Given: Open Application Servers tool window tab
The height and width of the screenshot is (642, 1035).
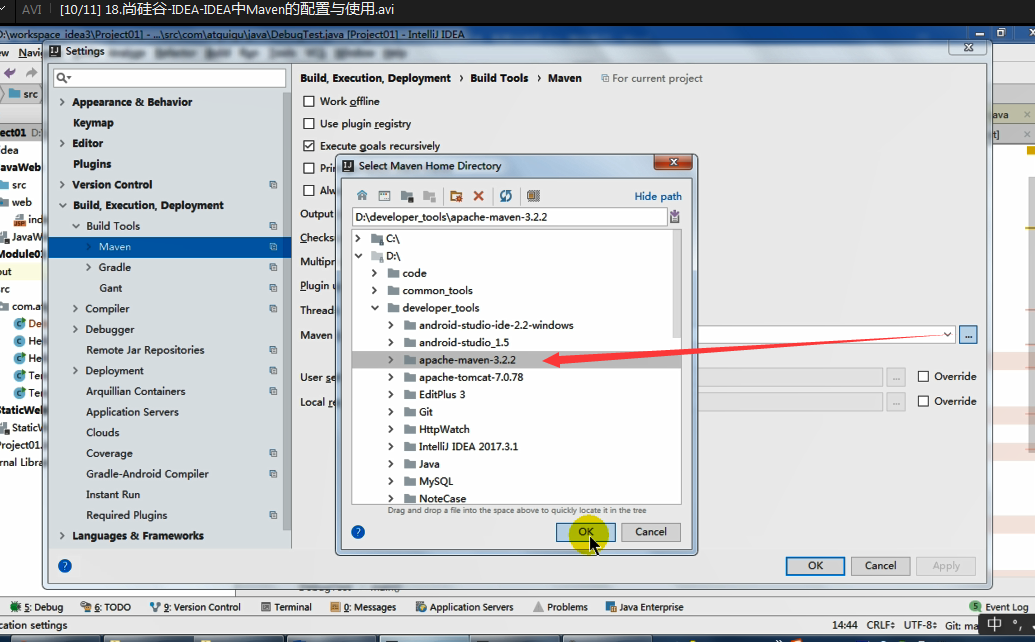Looking at the screenshot, I should click(464, 607).
